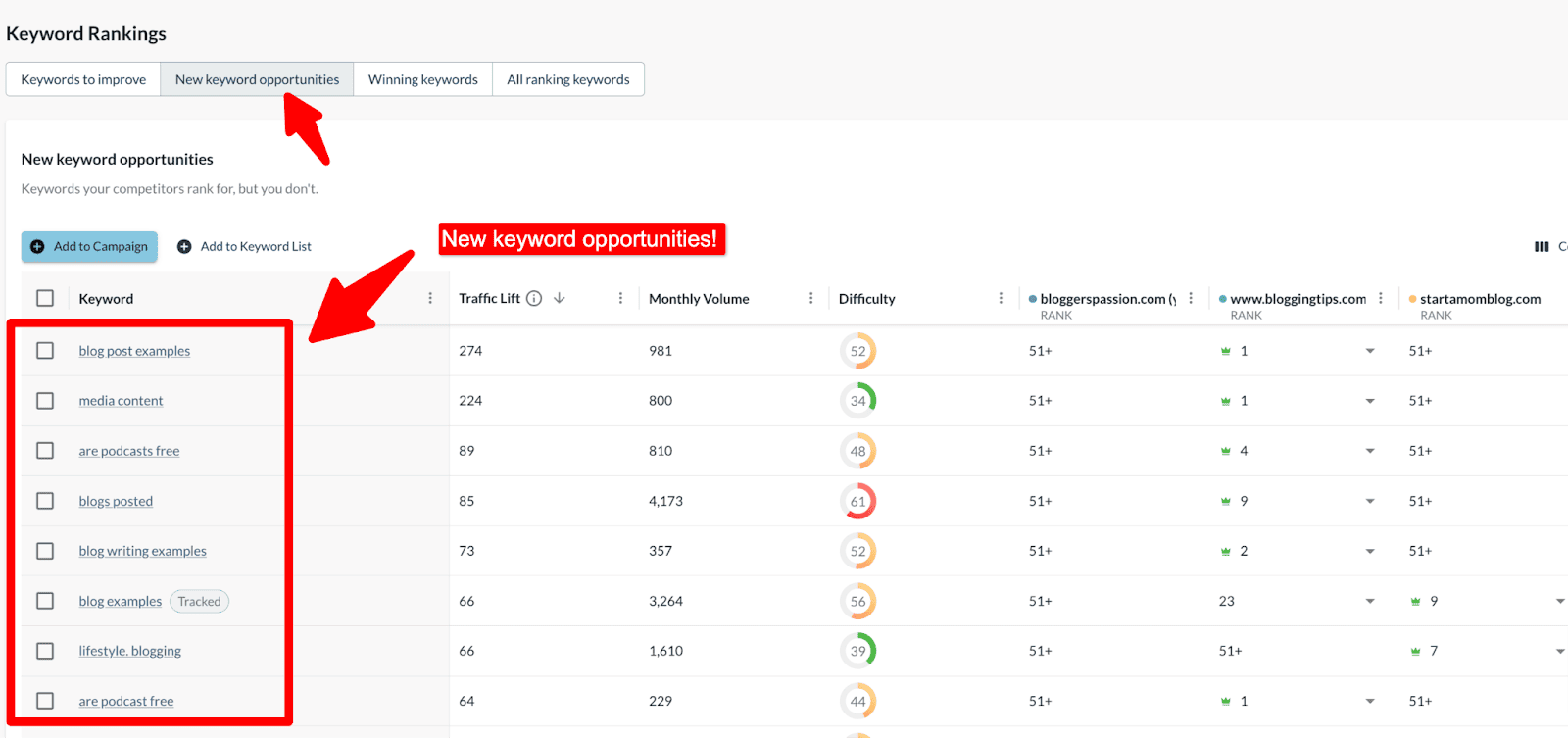Toggle the select-all keywords checkbox

point(45,298)
